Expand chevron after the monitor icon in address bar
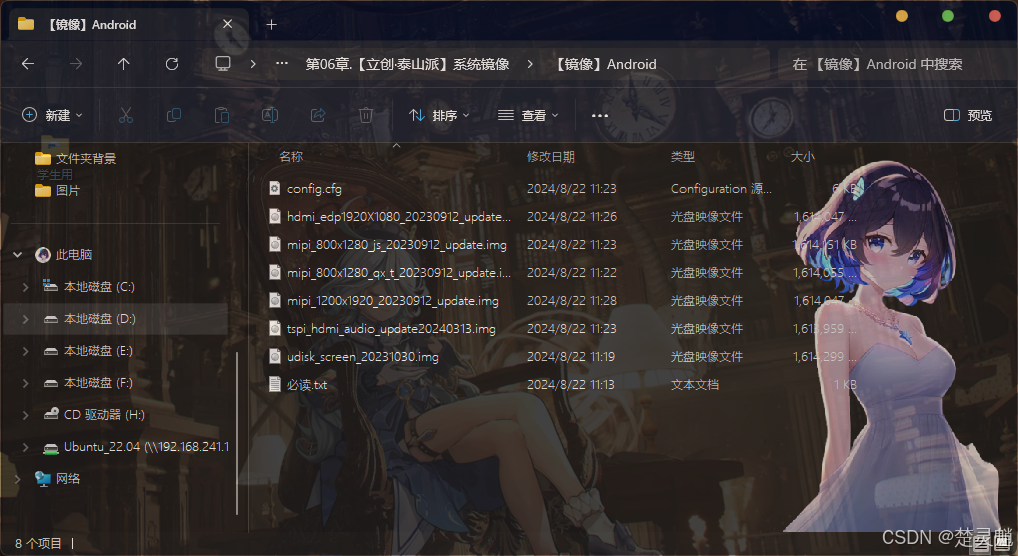The image size is (1018, 556). click(x=253, y=64)
